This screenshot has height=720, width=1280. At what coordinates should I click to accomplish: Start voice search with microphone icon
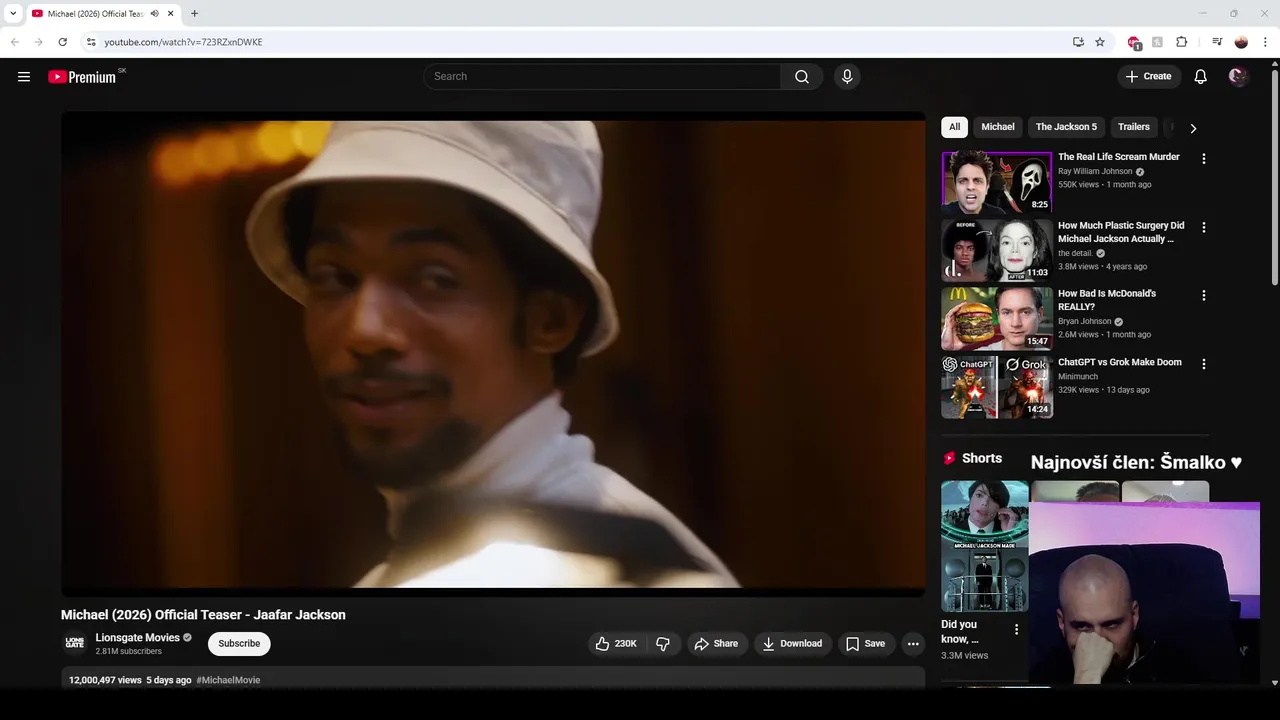click(847, 77)
